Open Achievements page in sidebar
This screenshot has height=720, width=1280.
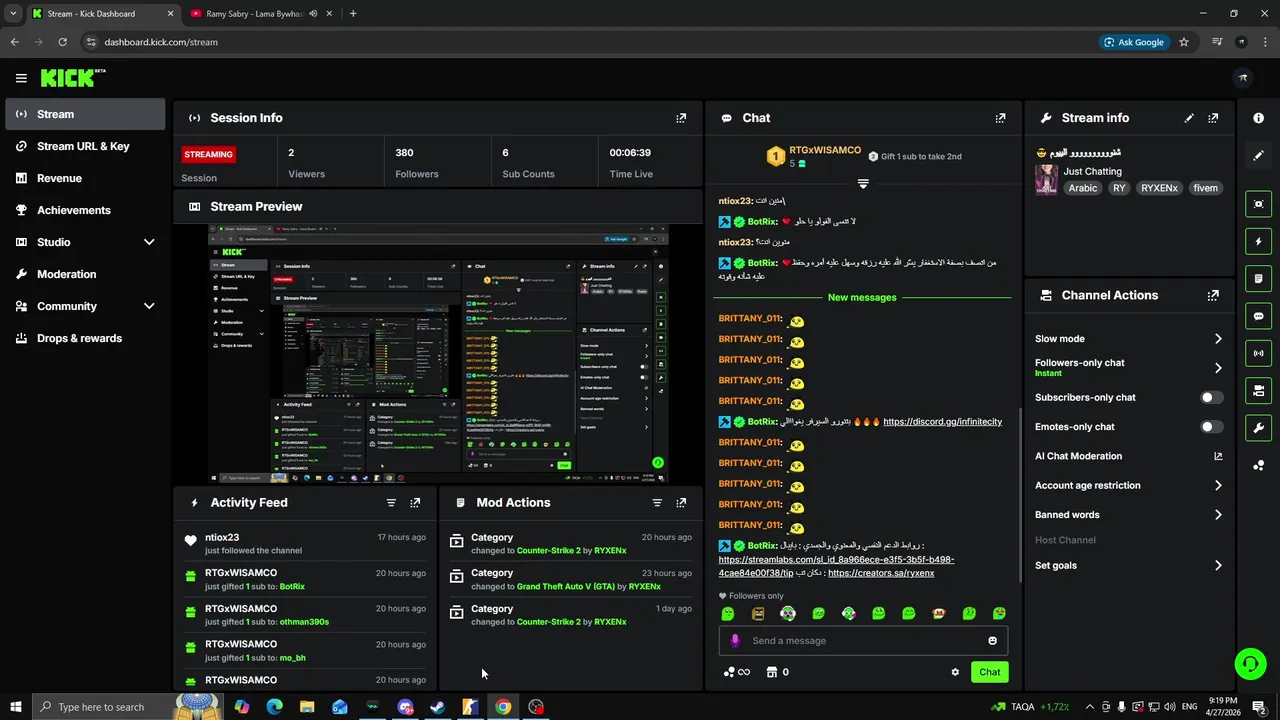point(85,210)
